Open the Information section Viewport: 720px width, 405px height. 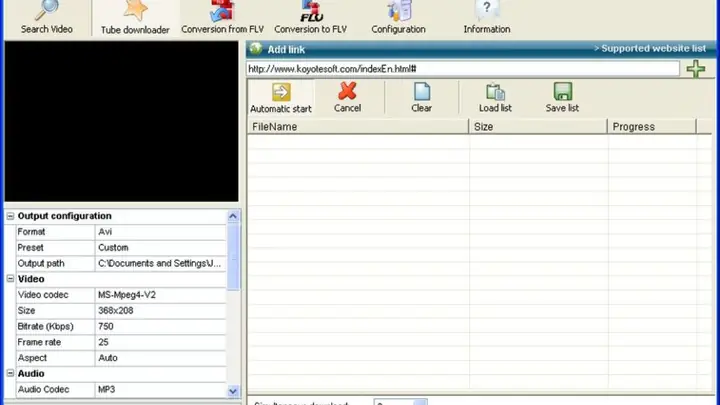point(487,18)
